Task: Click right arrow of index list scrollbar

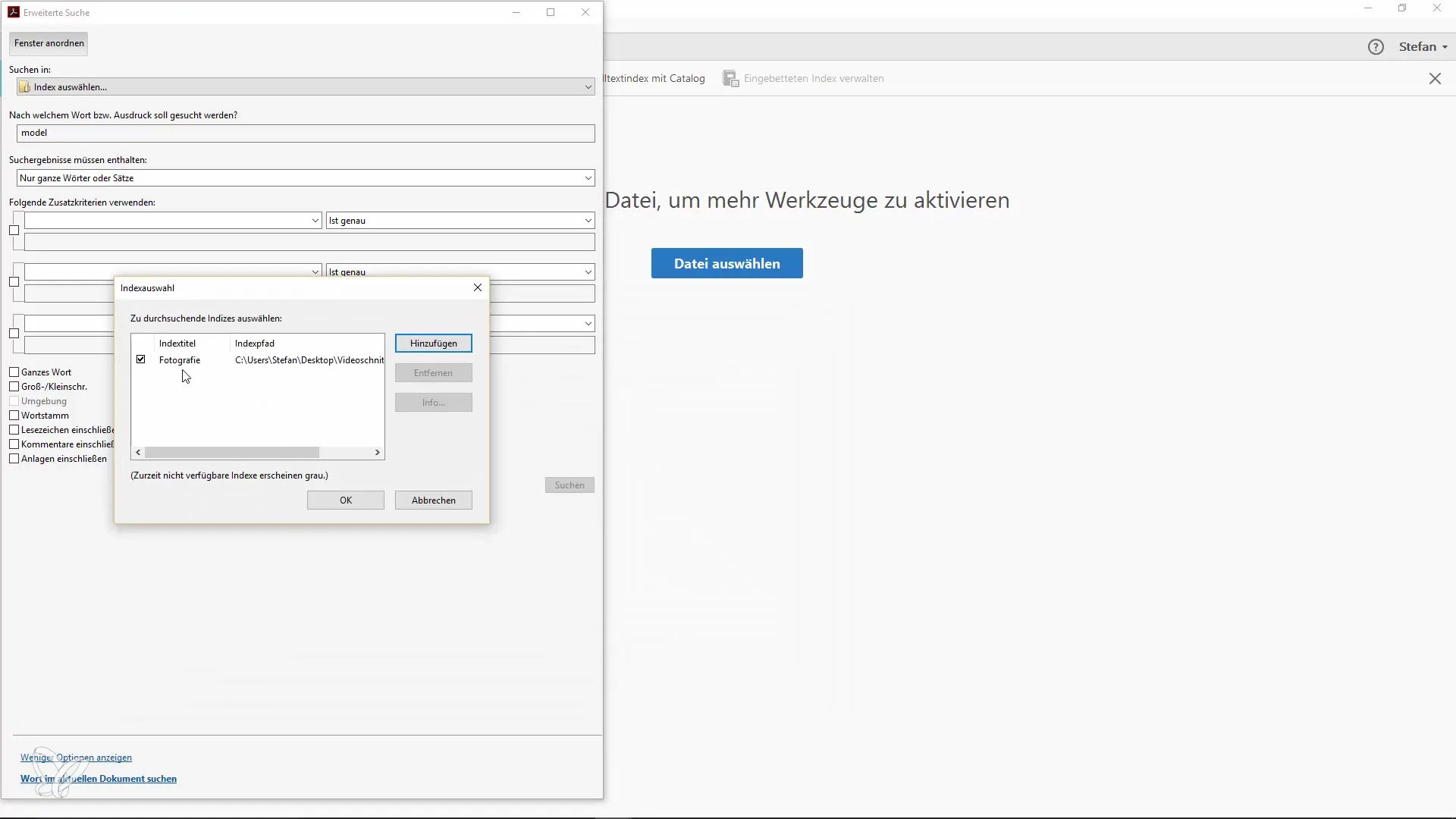Action: click(377, 453)
